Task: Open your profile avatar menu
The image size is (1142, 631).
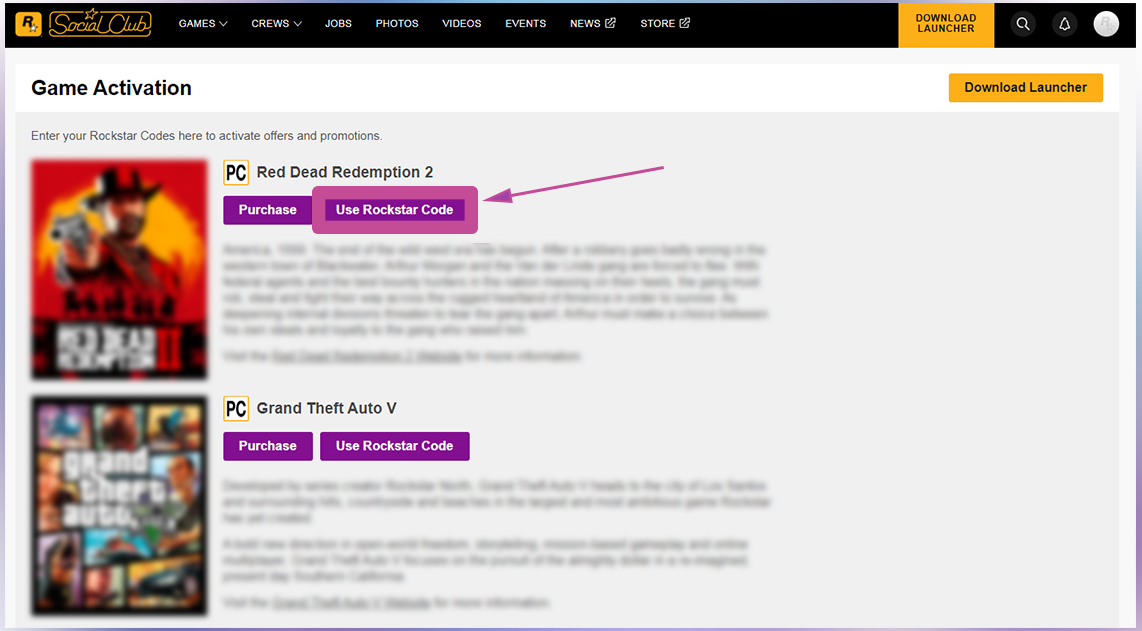Action: [1106, 24]
